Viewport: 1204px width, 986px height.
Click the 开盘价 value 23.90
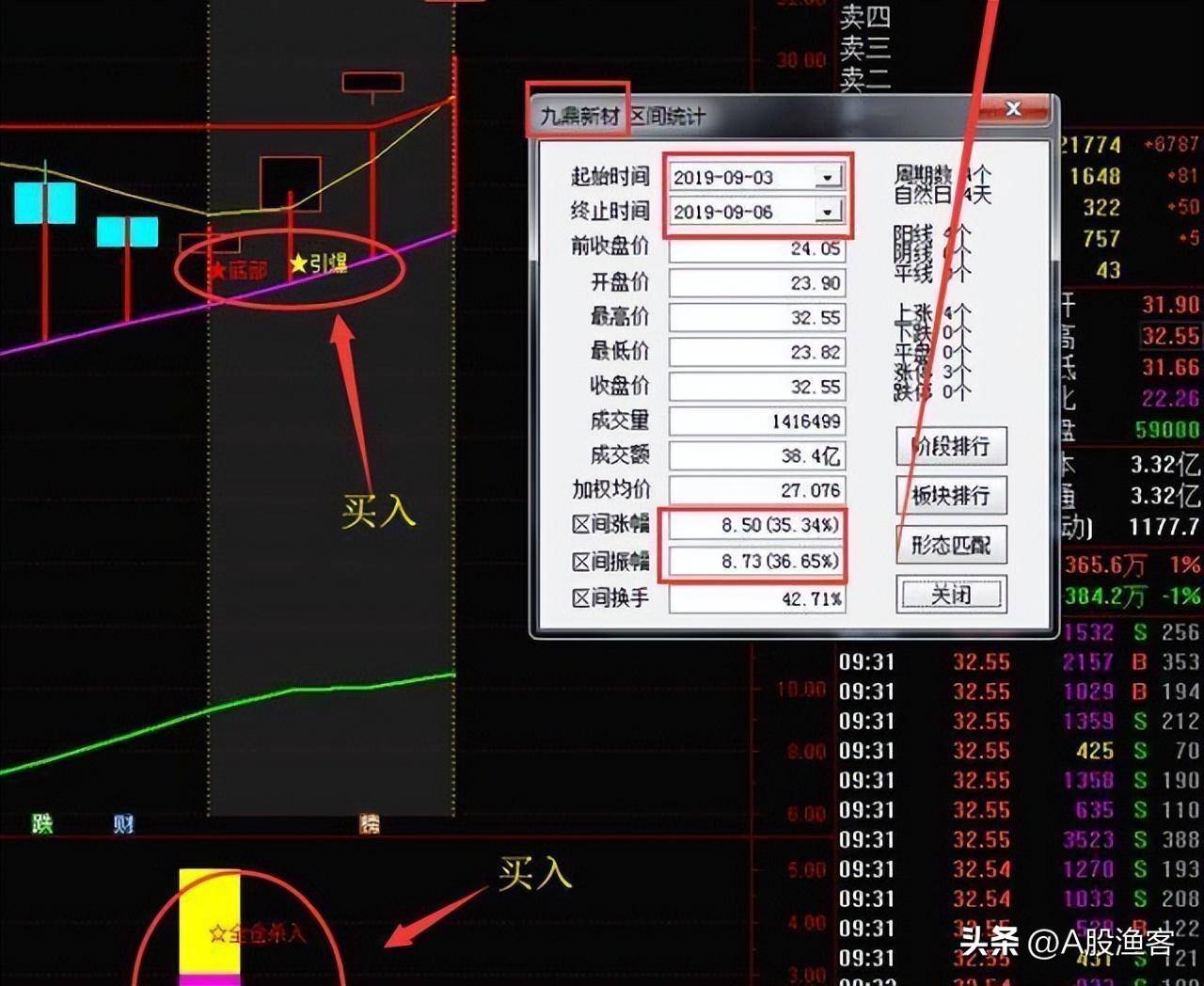coord(757,283)
